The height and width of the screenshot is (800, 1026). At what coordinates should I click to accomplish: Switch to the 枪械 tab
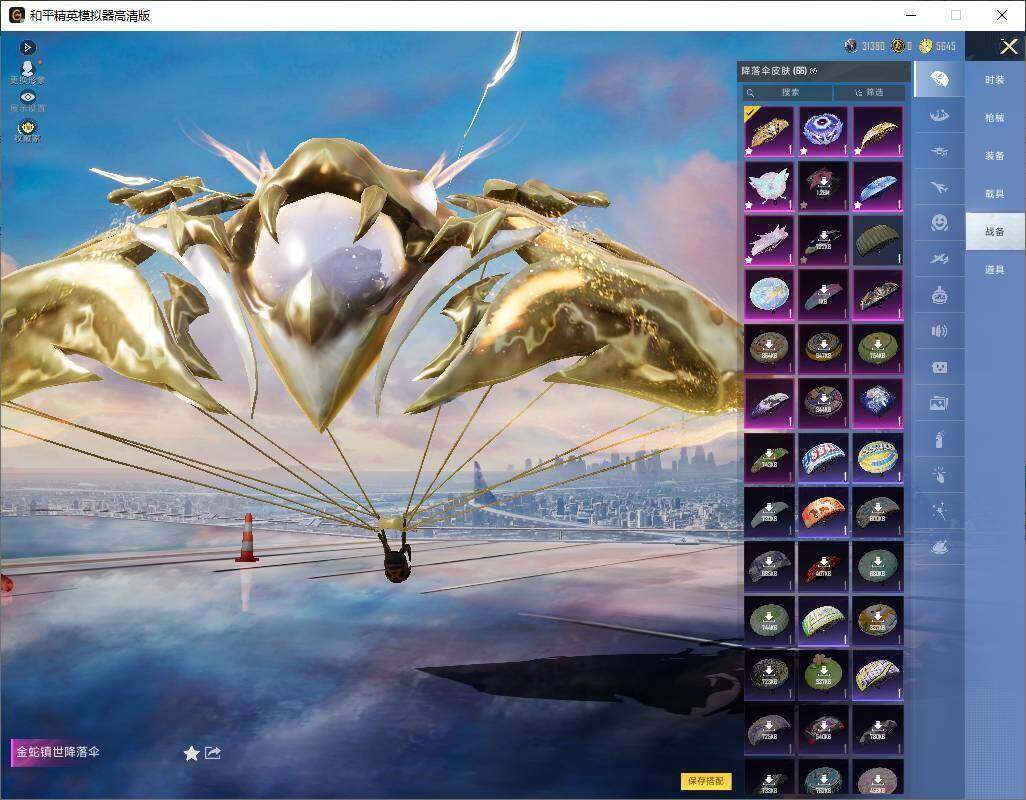[995, 118]
